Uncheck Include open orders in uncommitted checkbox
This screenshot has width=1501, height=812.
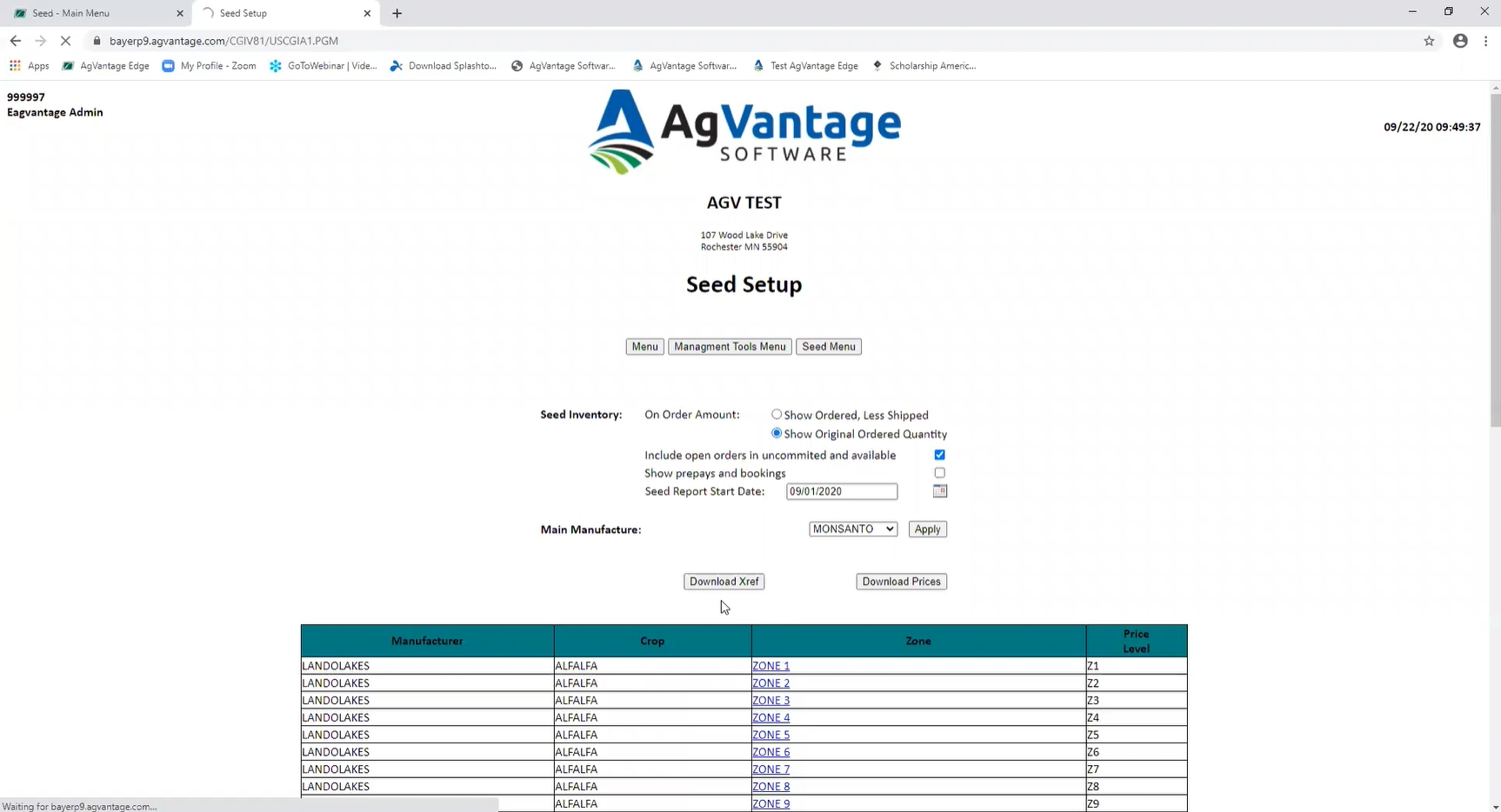coord(939,455)
